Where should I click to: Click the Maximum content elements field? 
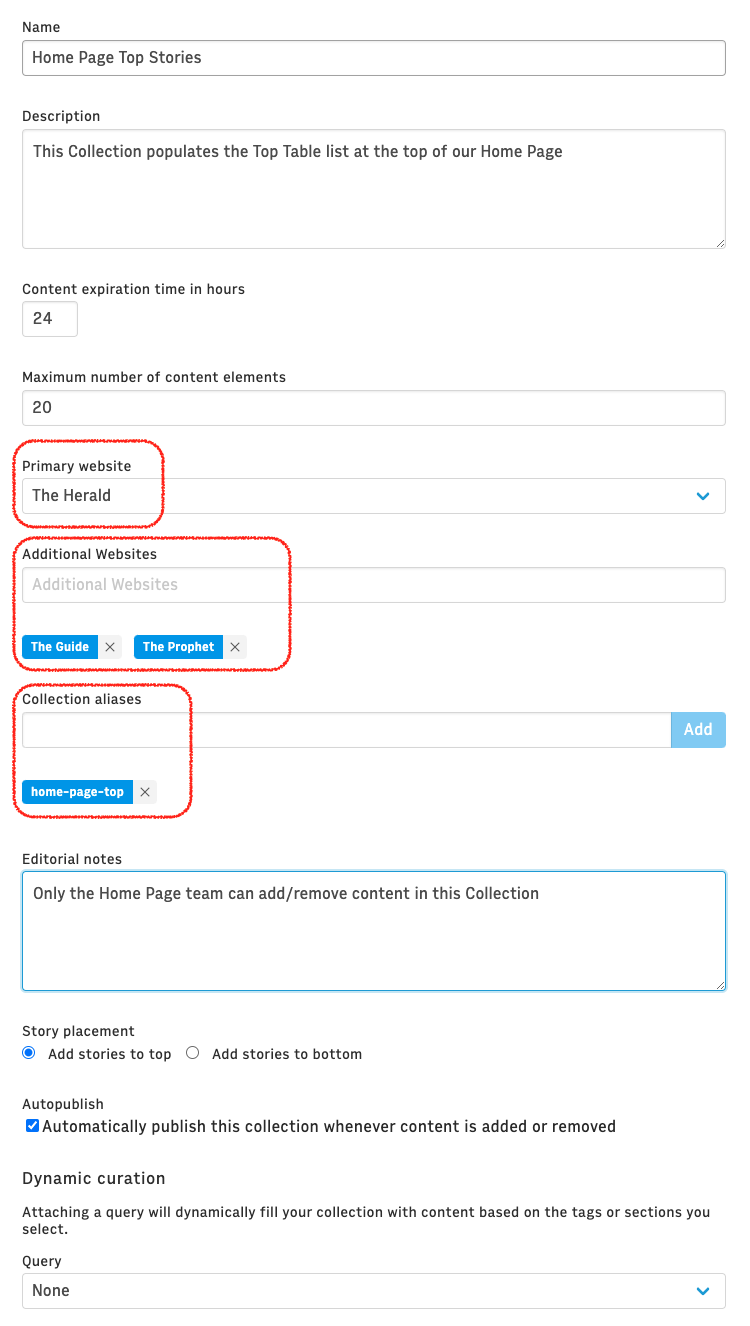pos(374,408)
